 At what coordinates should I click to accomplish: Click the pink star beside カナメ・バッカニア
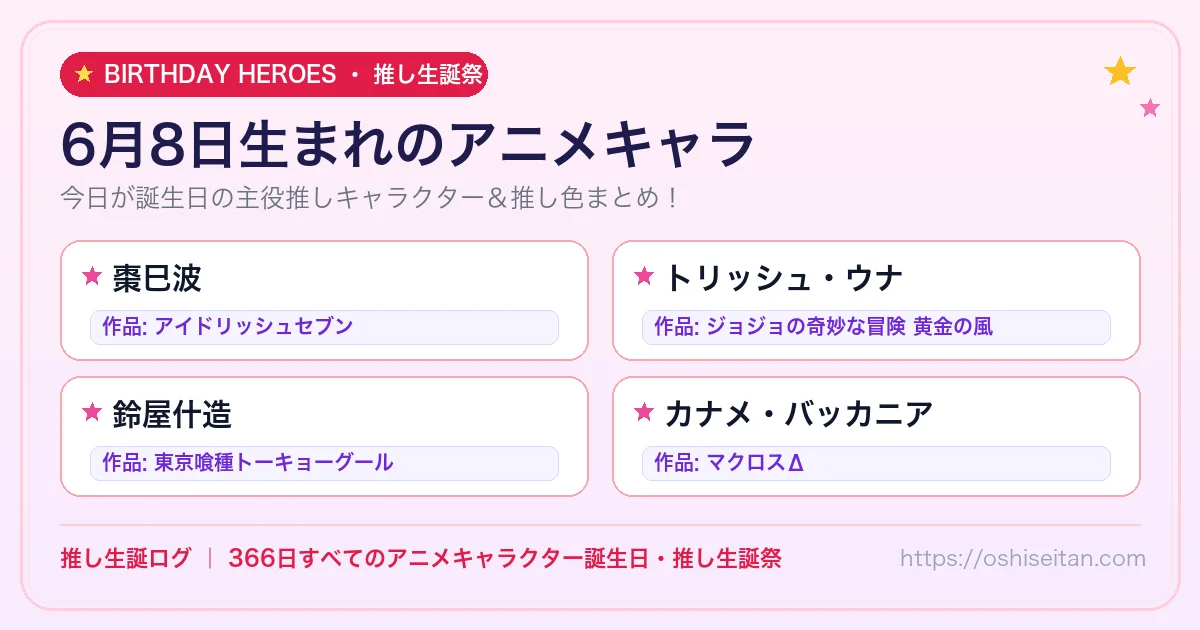tap(644, 412)
